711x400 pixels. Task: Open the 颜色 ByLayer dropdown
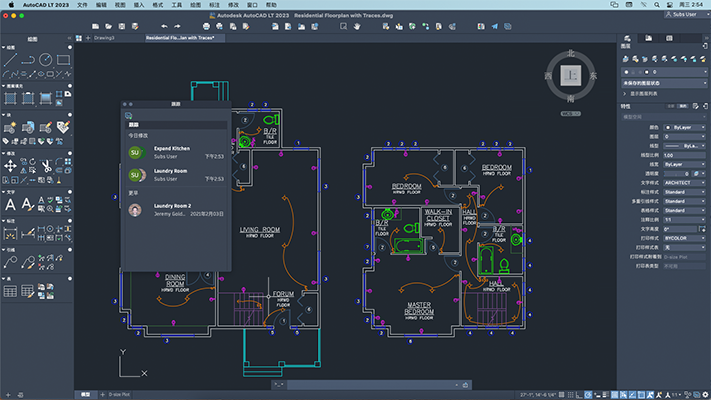pos(683,127)
